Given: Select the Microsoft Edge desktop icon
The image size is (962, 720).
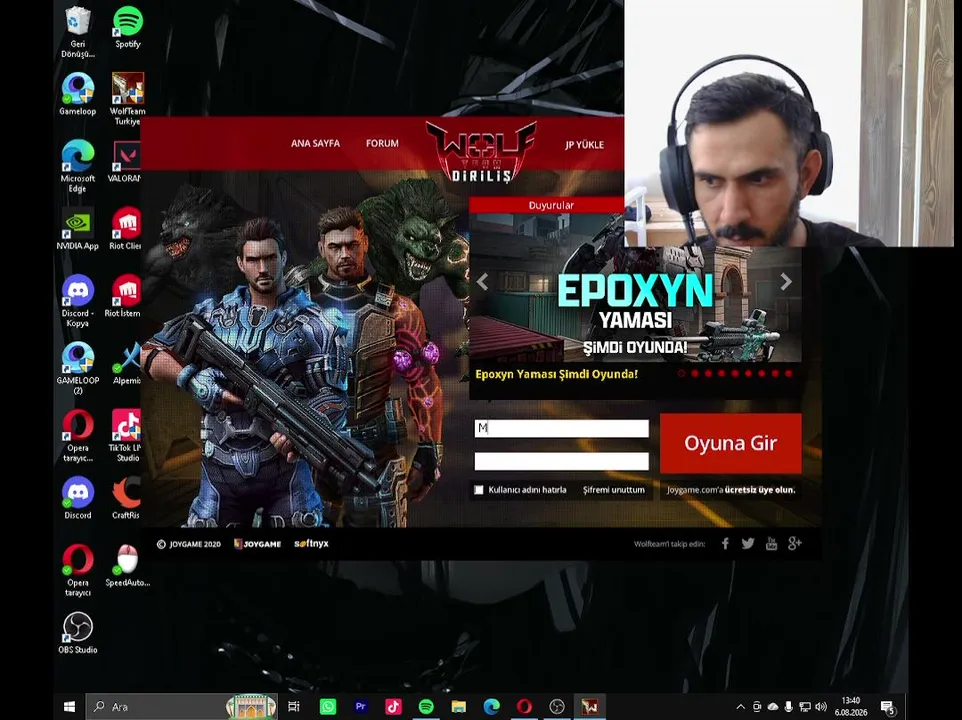Looking at the screenshot, I should (78, 166).
